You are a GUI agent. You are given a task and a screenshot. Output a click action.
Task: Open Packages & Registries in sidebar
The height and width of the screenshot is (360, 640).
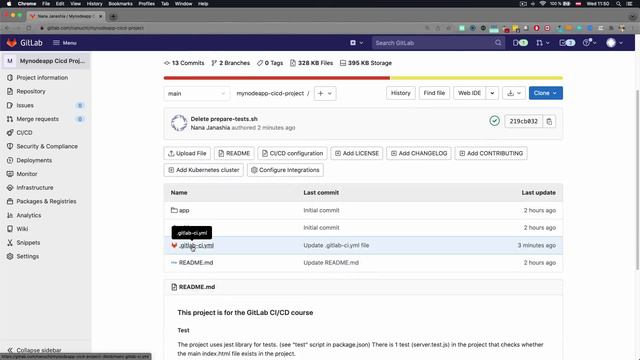[x=46, y=201]
